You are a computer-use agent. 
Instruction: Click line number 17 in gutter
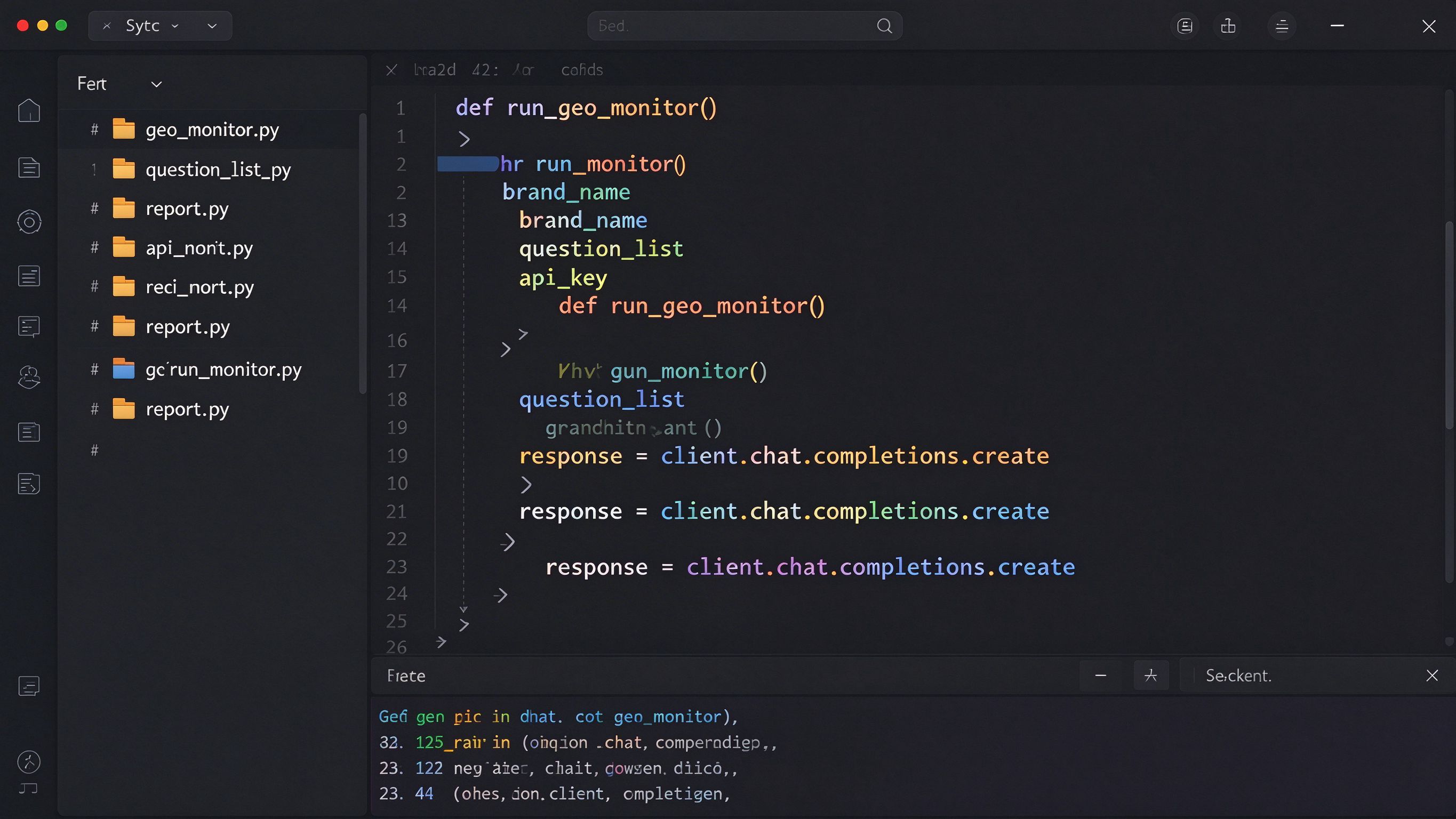(x=397, y=371)
